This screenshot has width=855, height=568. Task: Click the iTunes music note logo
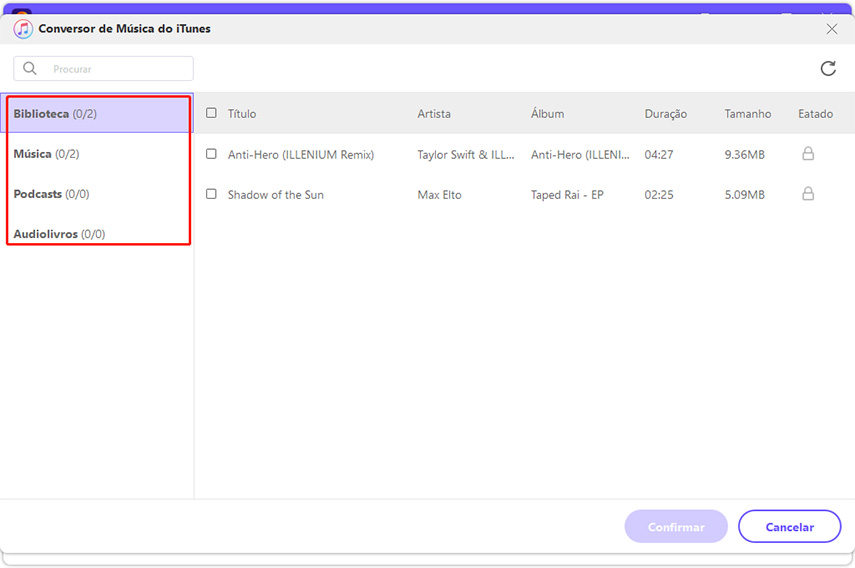pos(23,29)
